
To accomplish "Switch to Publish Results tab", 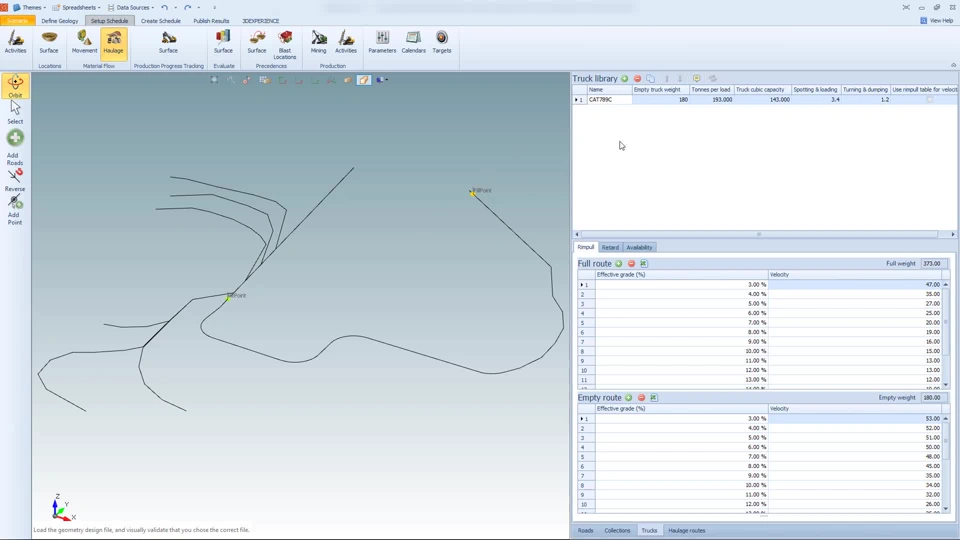I will pos(211,21).
